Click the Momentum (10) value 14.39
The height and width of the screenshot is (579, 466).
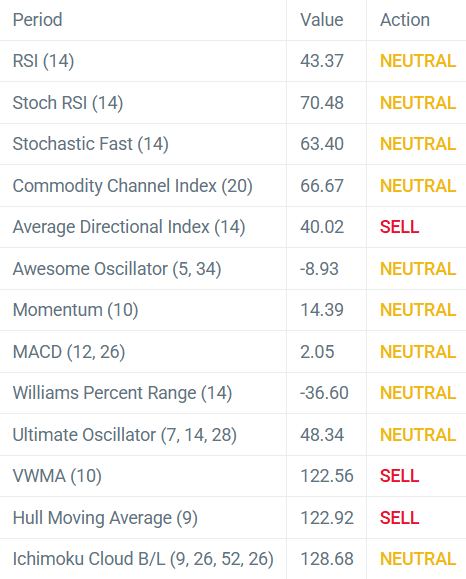tap(322, 310)
